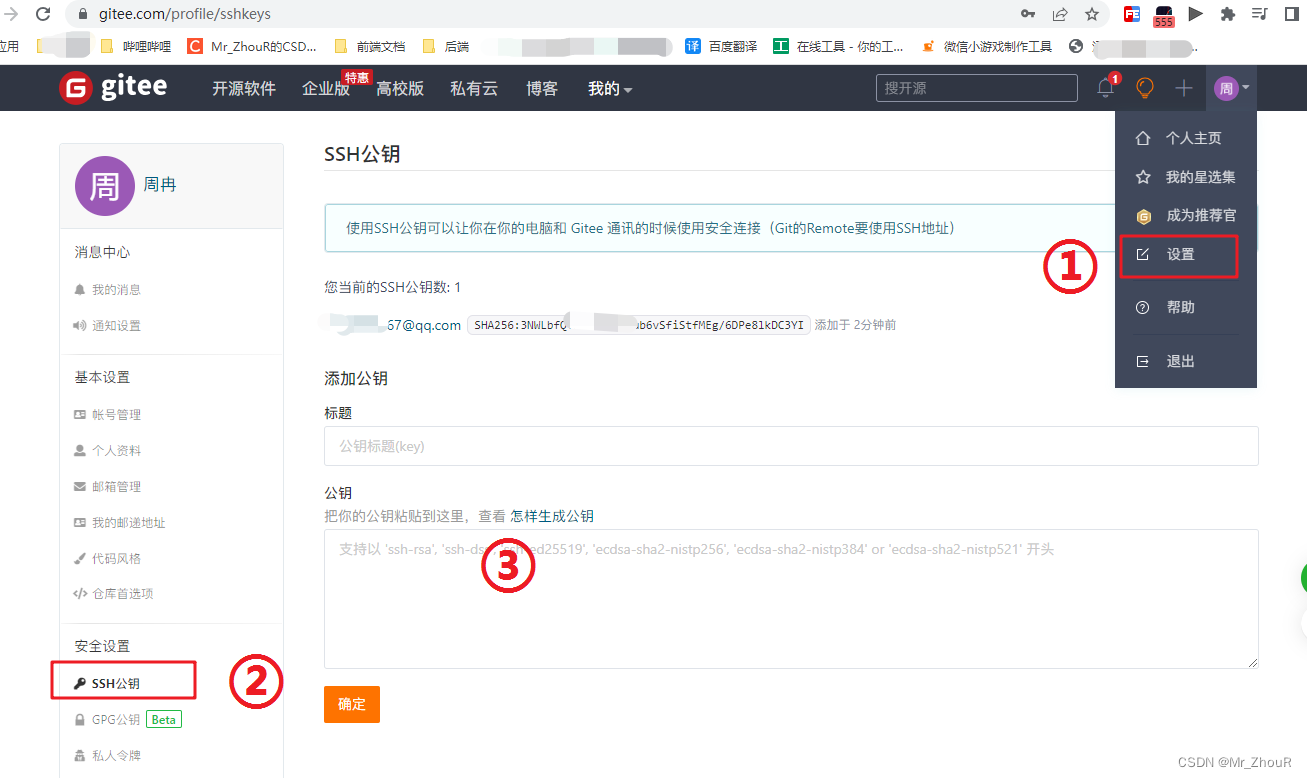1307x778 pixels.
Task: Open the extension with 555 badge
Action: [x=1164, y=16]
